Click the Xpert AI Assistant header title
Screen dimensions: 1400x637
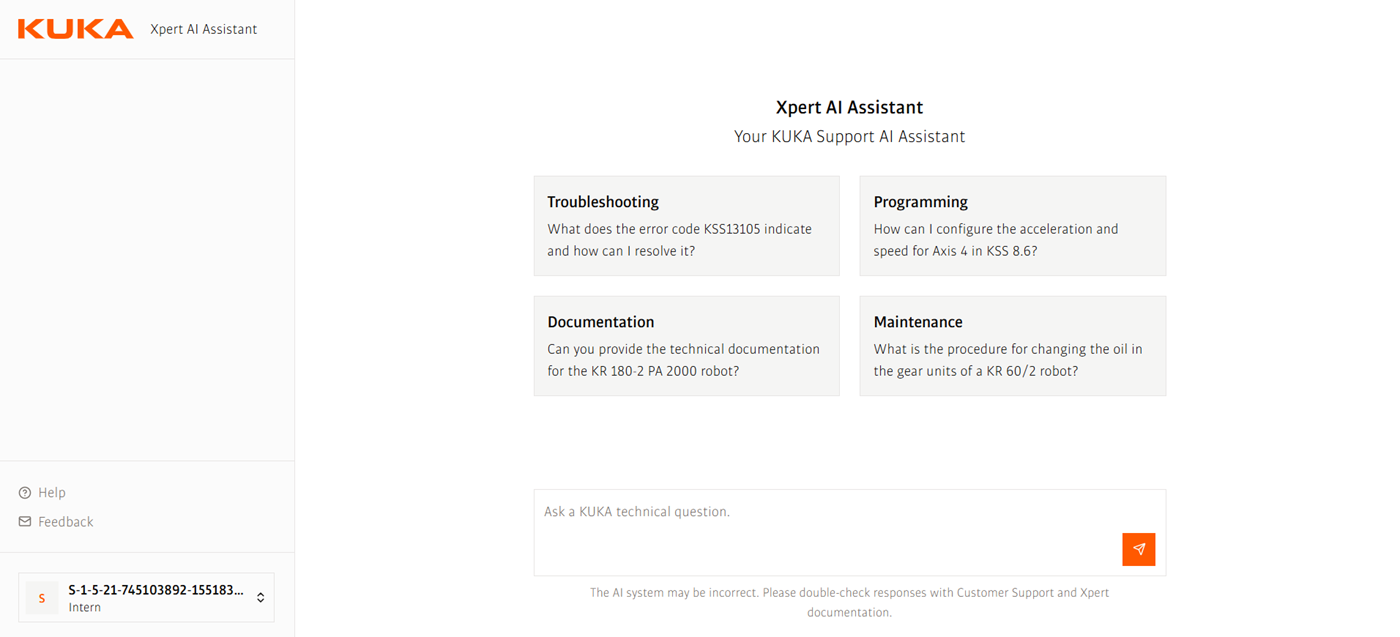(x=204, y=29)
